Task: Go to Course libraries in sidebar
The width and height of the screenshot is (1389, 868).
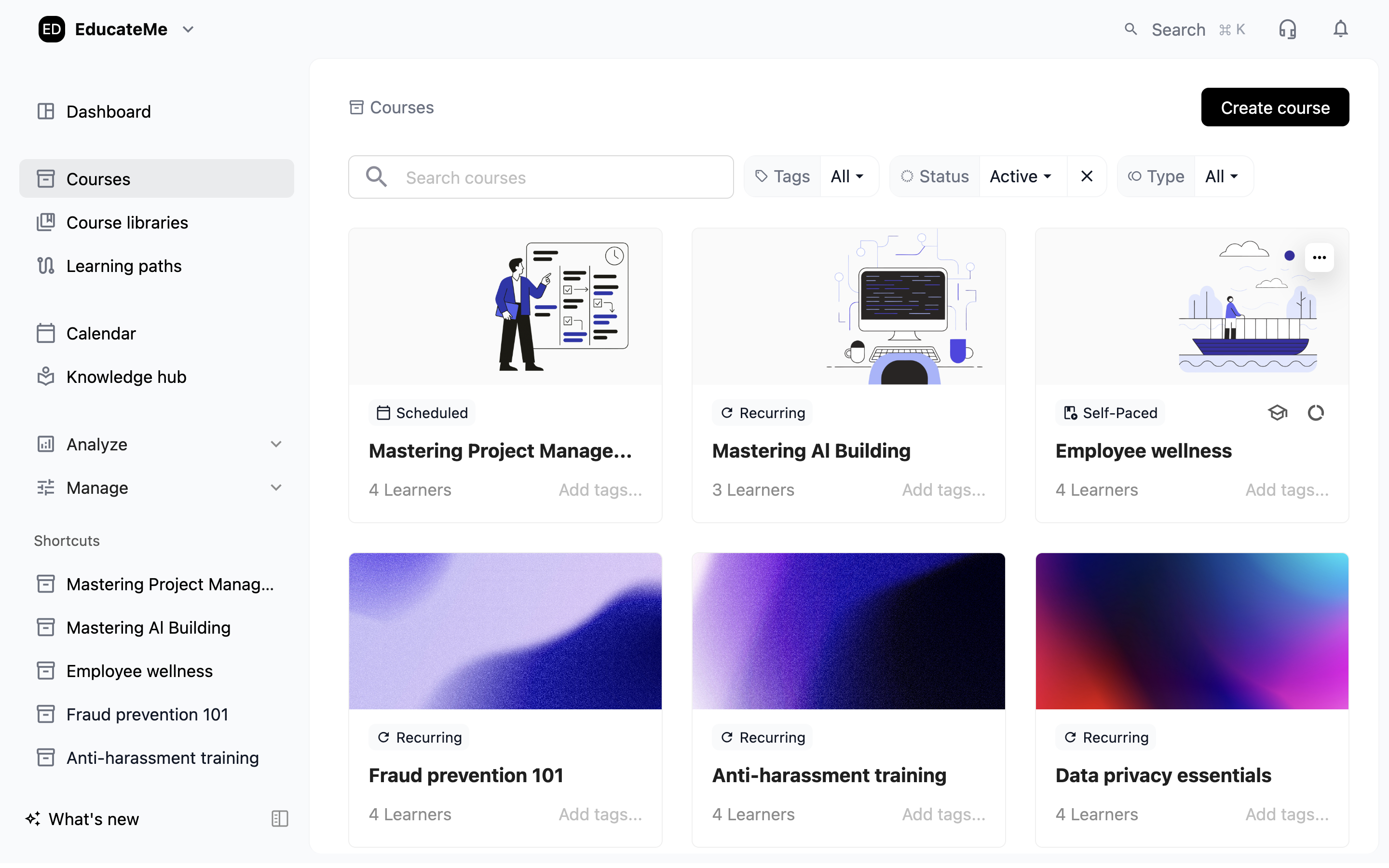Action: pos(127,223)
